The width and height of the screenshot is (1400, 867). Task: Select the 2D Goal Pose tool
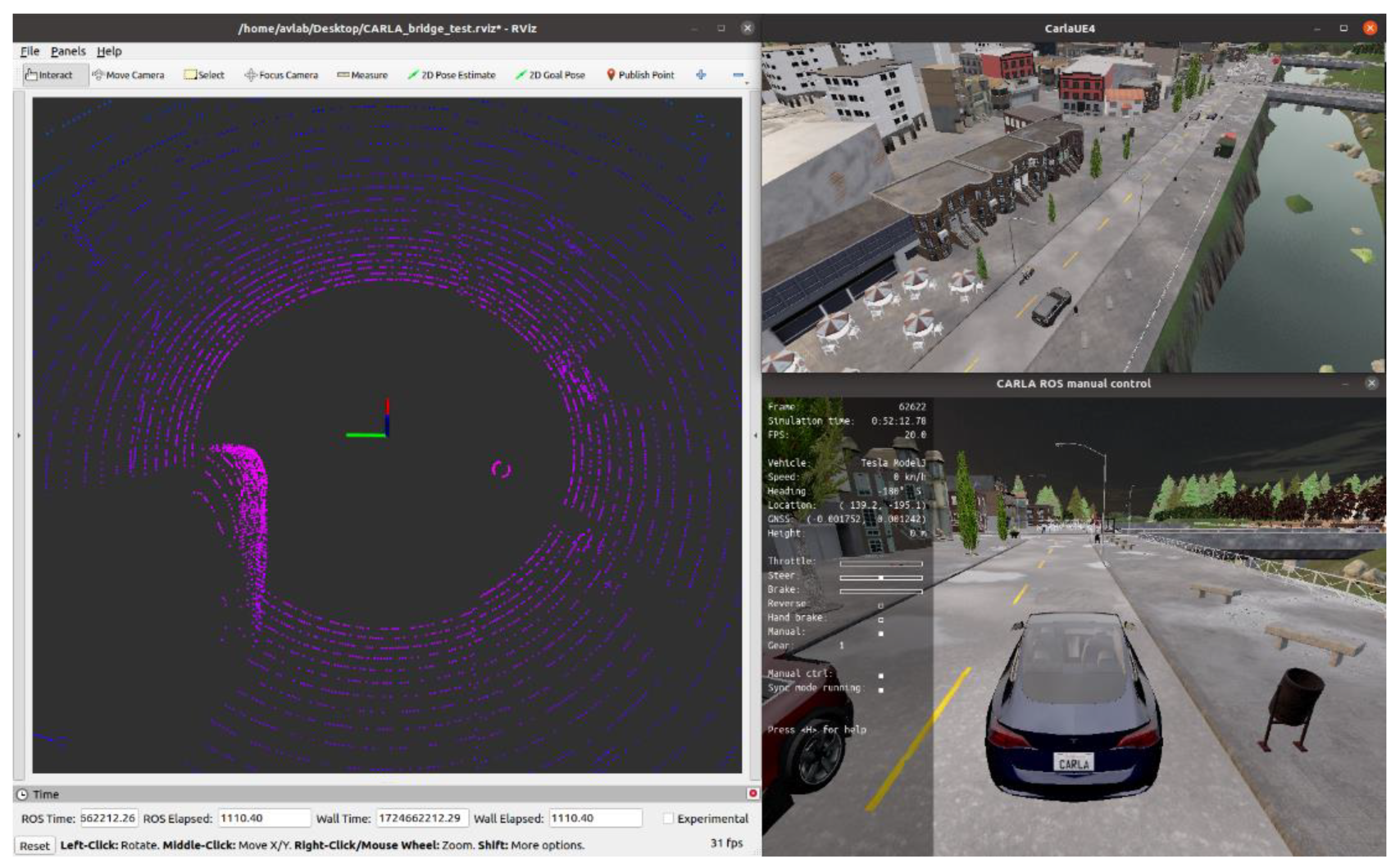(x=550, y=75)
